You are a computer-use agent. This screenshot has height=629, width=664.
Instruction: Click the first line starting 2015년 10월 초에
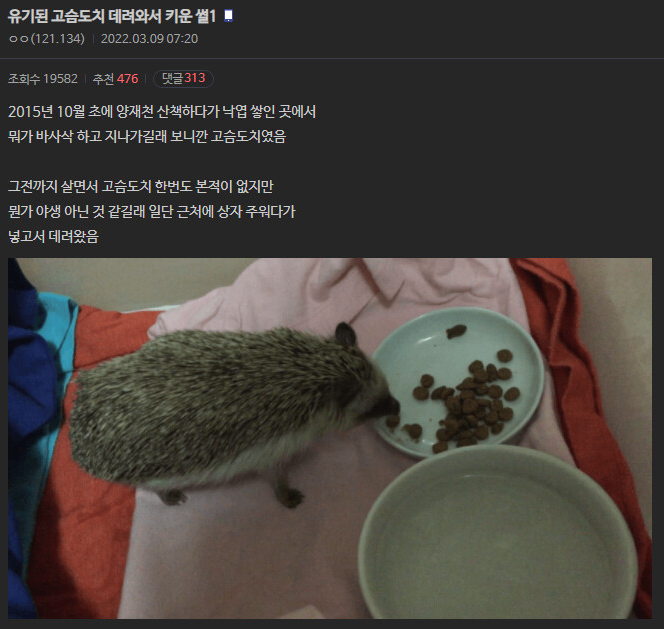point(162,112)
